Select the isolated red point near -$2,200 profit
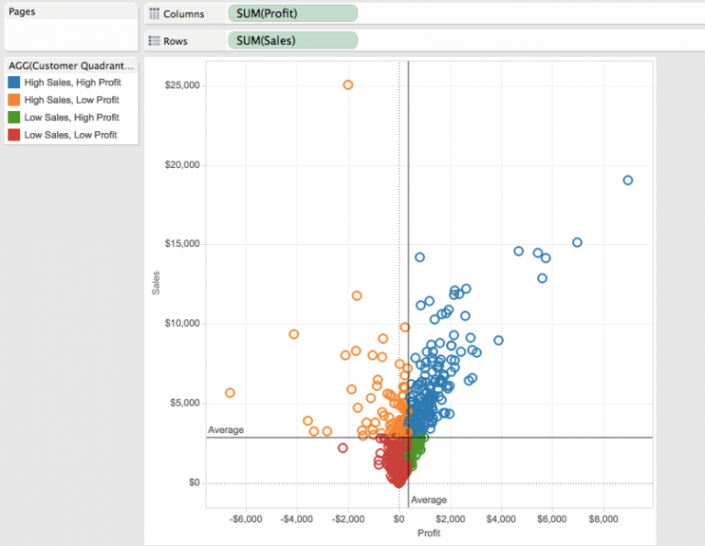Viewport: 705px width, 546px height. pos(343,448)
